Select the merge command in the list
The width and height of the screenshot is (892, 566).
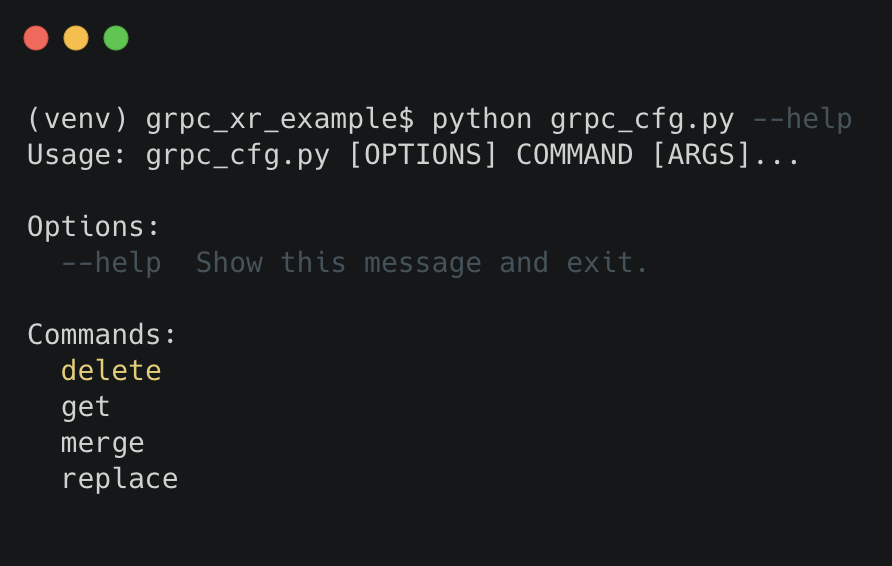(x=103, y=443)
